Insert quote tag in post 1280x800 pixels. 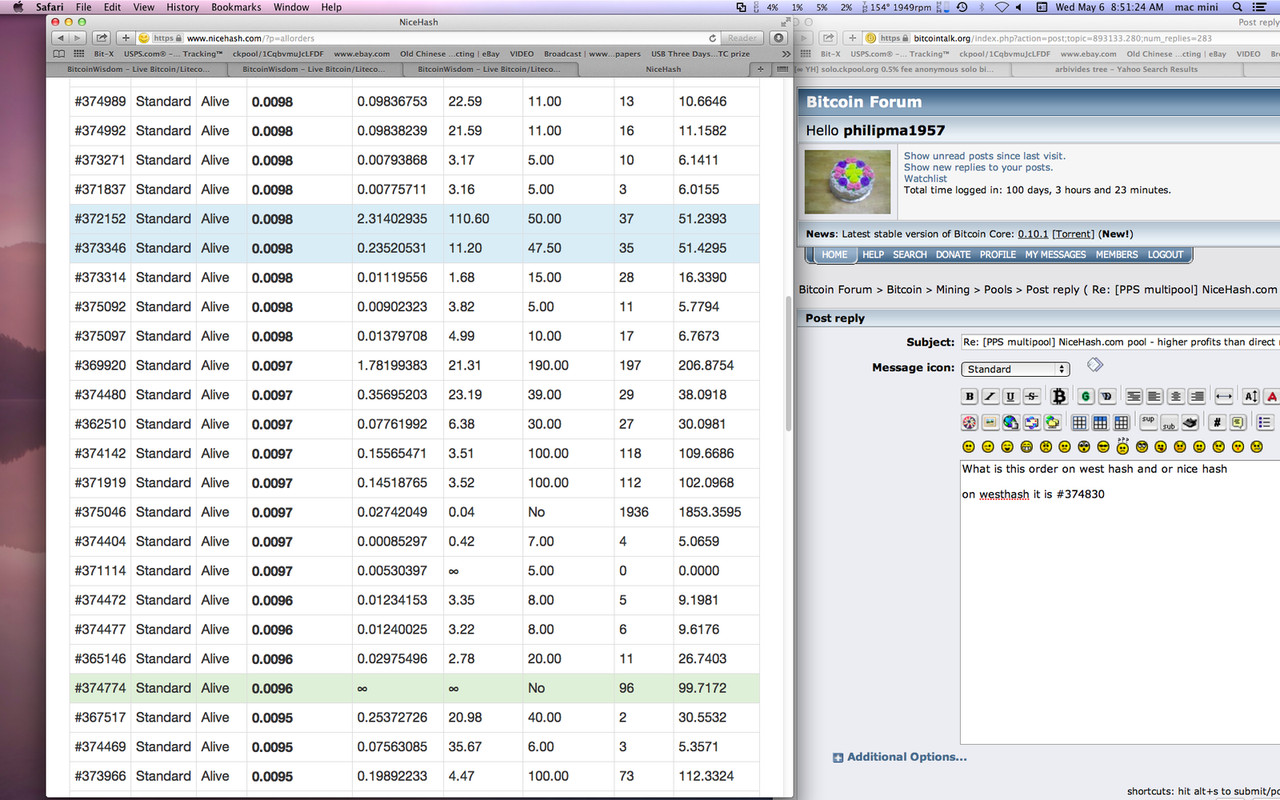(1238, 423)
